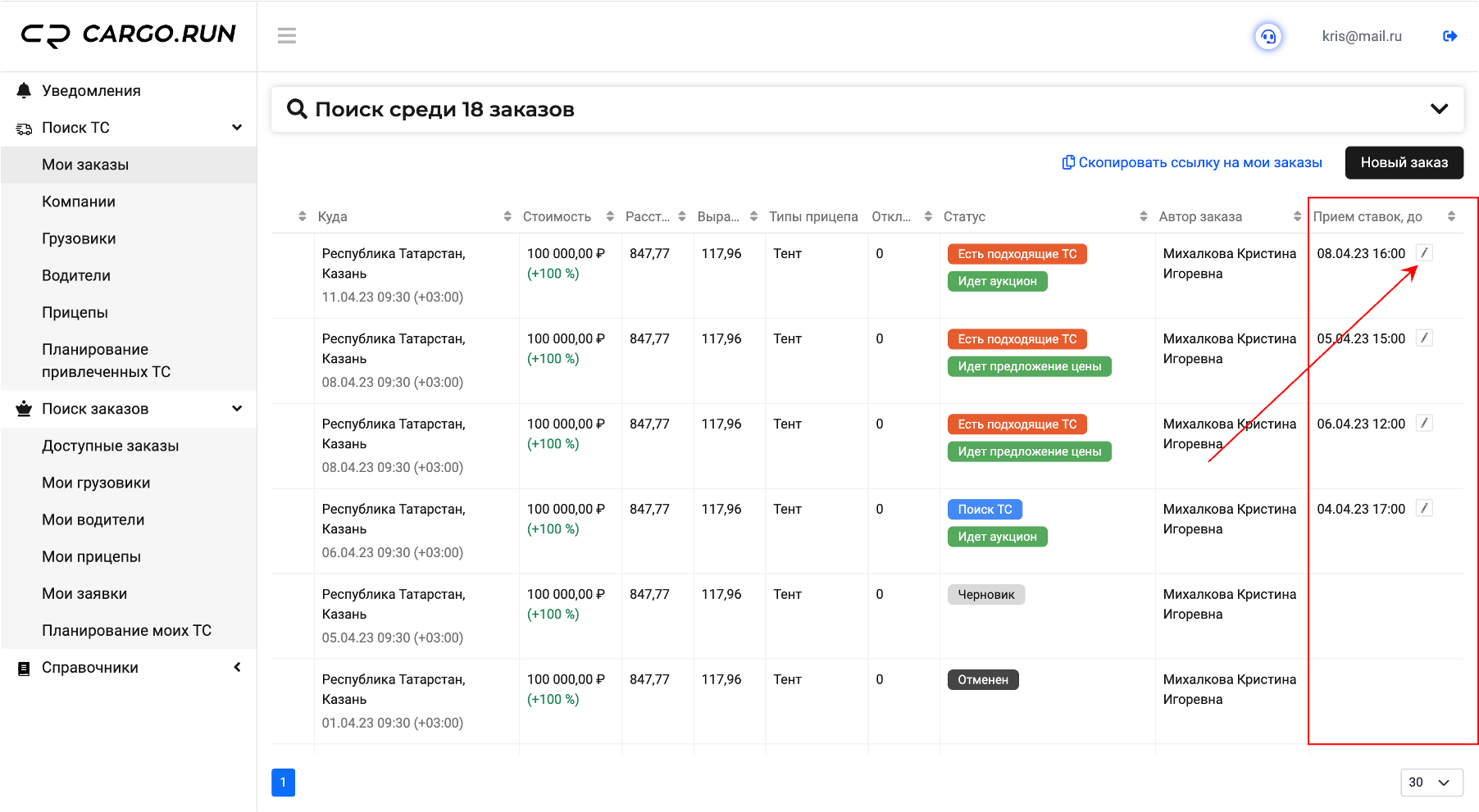This screenshot has width=1479, height=812.
Task: Click the hamburger menu icon
Action: pos(287,36)
